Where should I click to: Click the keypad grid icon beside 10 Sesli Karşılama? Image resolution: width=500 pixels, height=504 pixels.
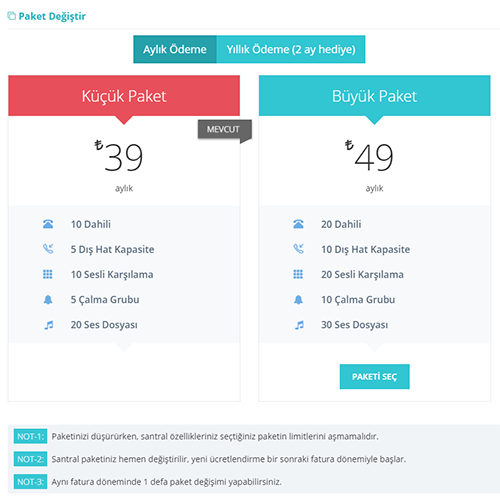pos(48,274)
